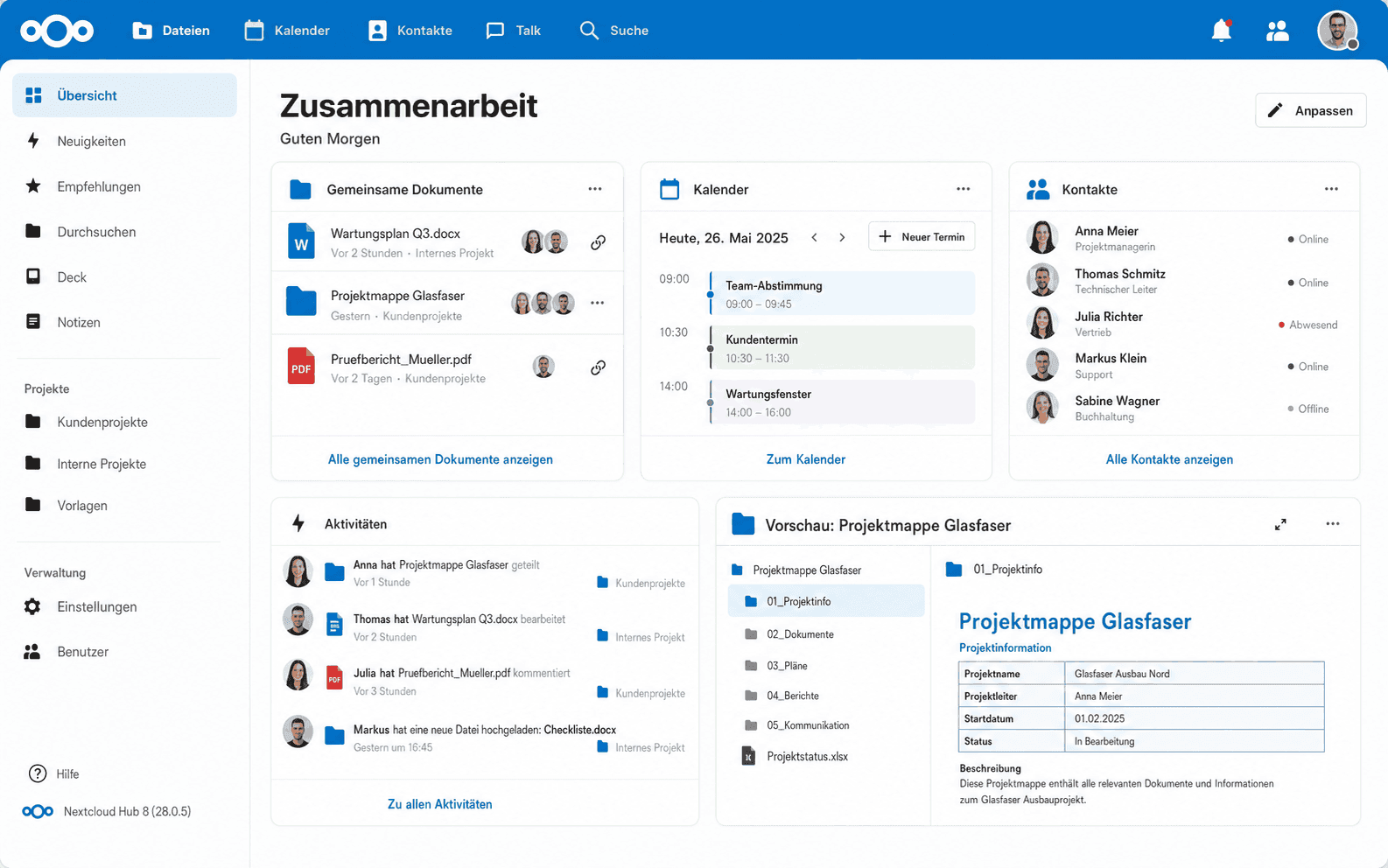Open Projektmappe Glasfaser row three-dot menu
Viewport: 1388px width, 868px height.
coord(598,303)
